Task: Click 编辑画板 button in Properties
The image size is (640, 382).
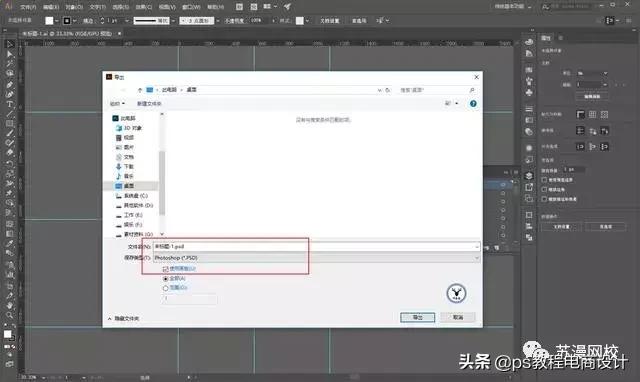Action: click(592, 97)
